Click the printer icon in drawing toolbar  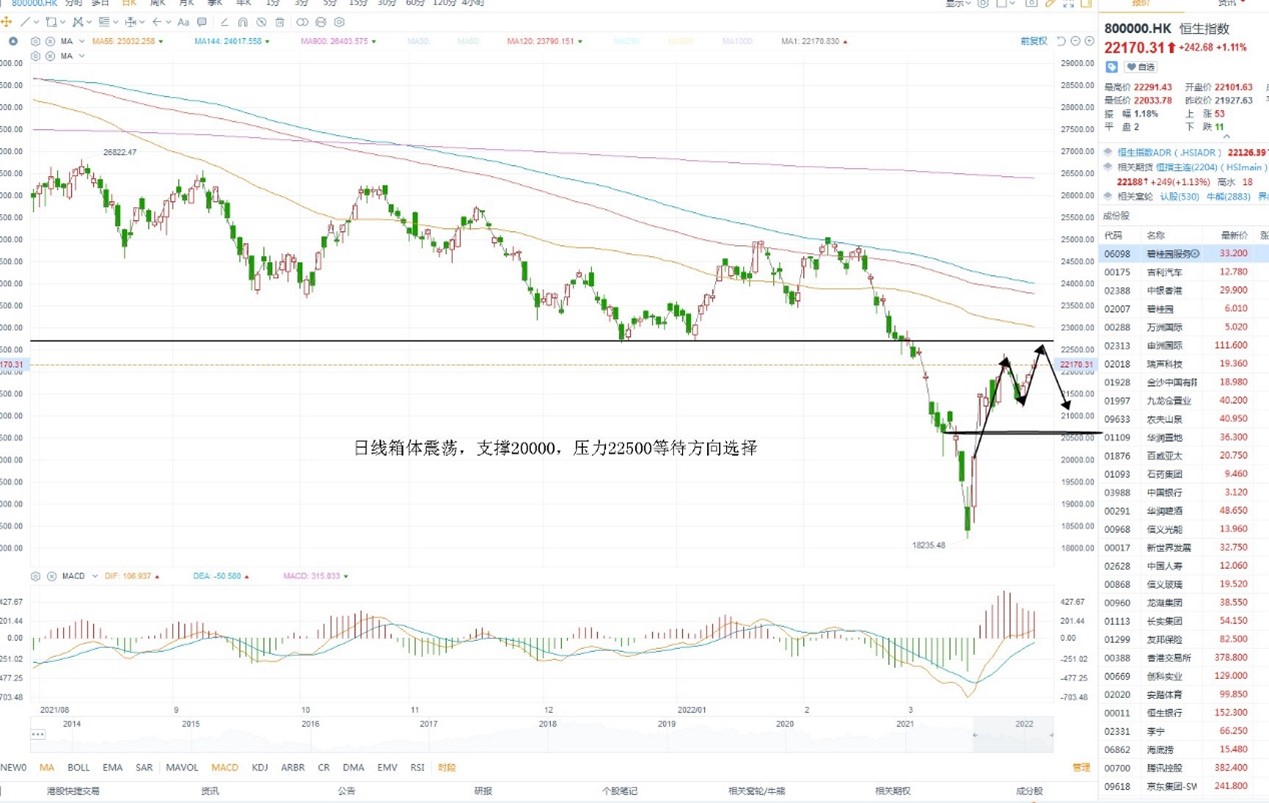pyautogui.click(x=321, y=22)
